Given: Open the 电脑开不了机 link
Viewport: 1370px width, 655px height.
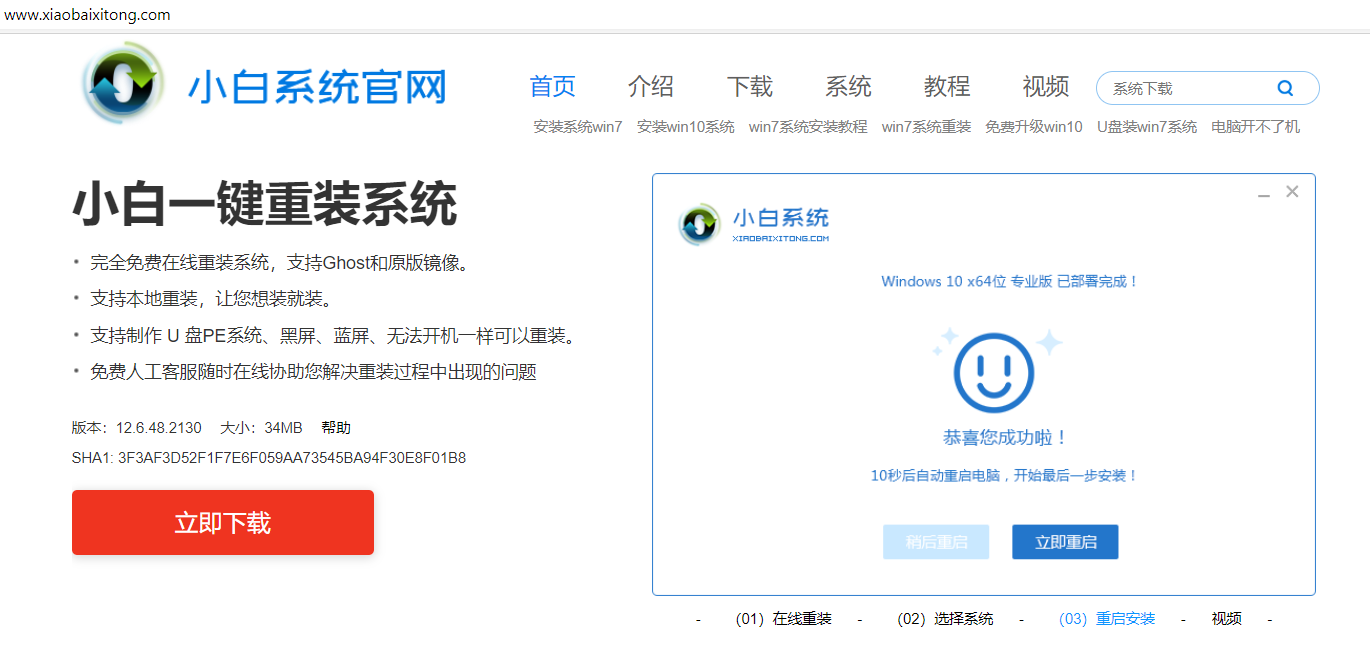Looking at the screenshot, I should (1256, 127).
